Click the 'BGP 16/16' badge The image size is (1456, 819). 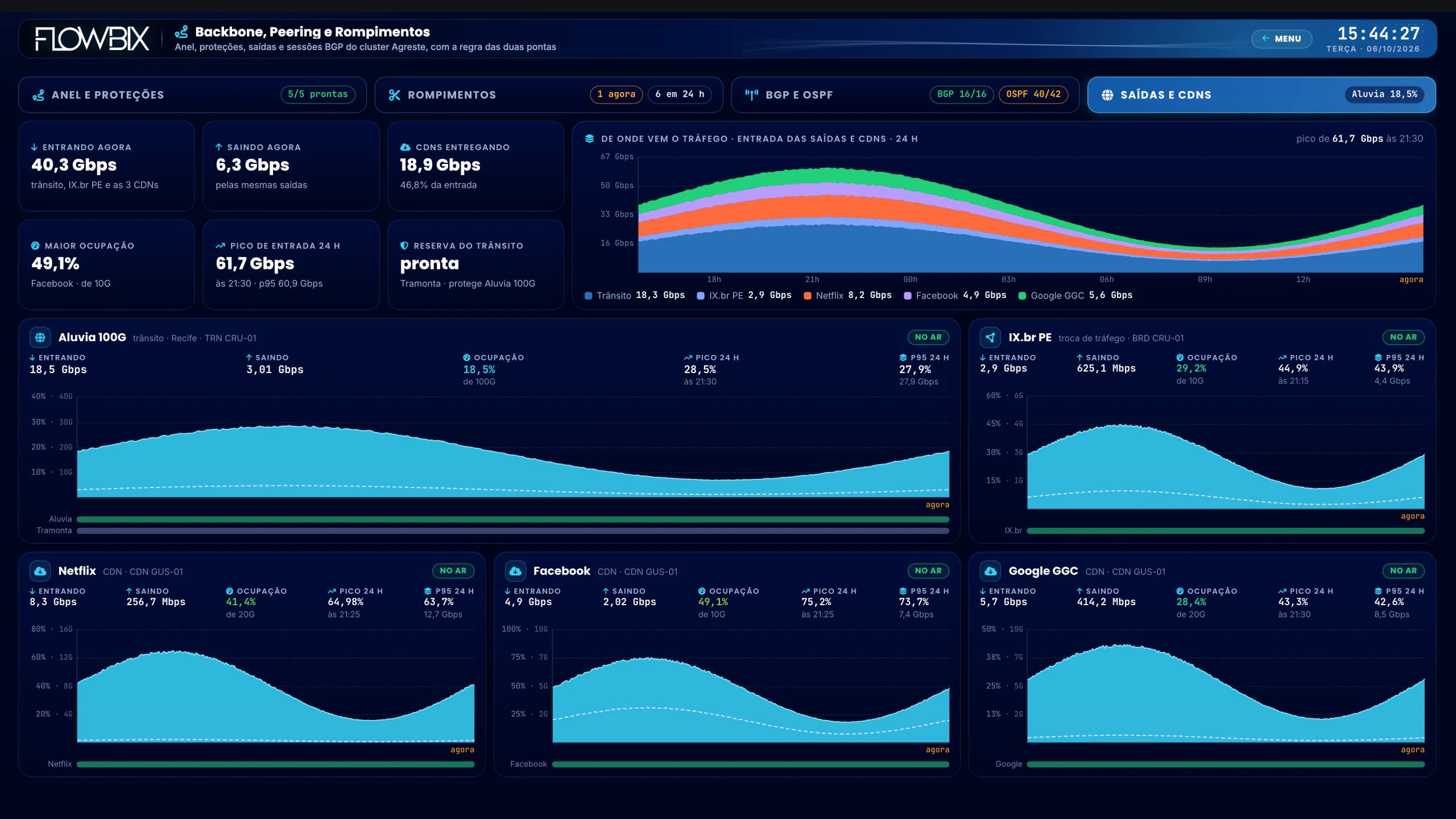pos(962,94)
